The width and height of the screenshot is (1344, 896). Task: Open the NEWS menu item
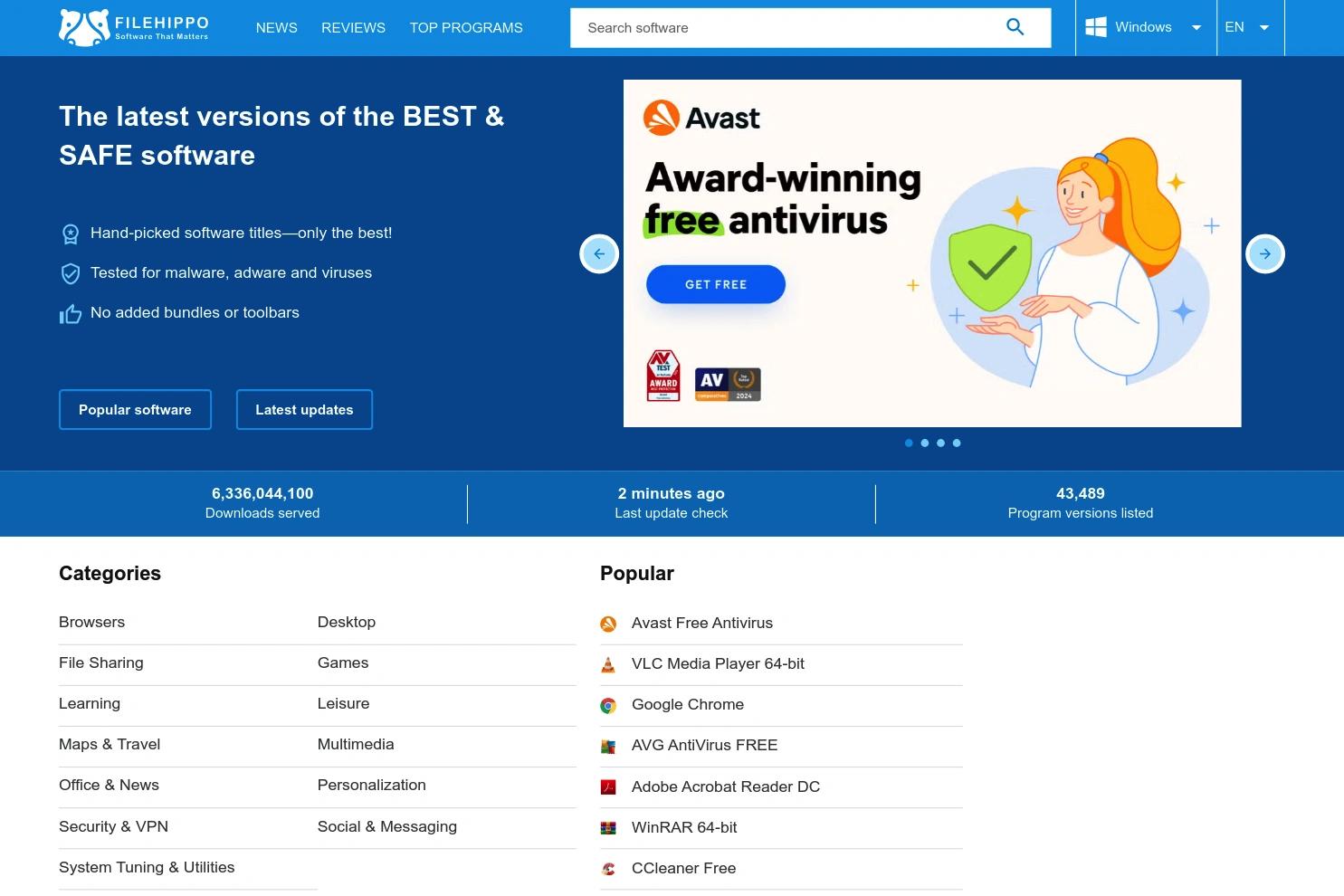click(277, 28)
